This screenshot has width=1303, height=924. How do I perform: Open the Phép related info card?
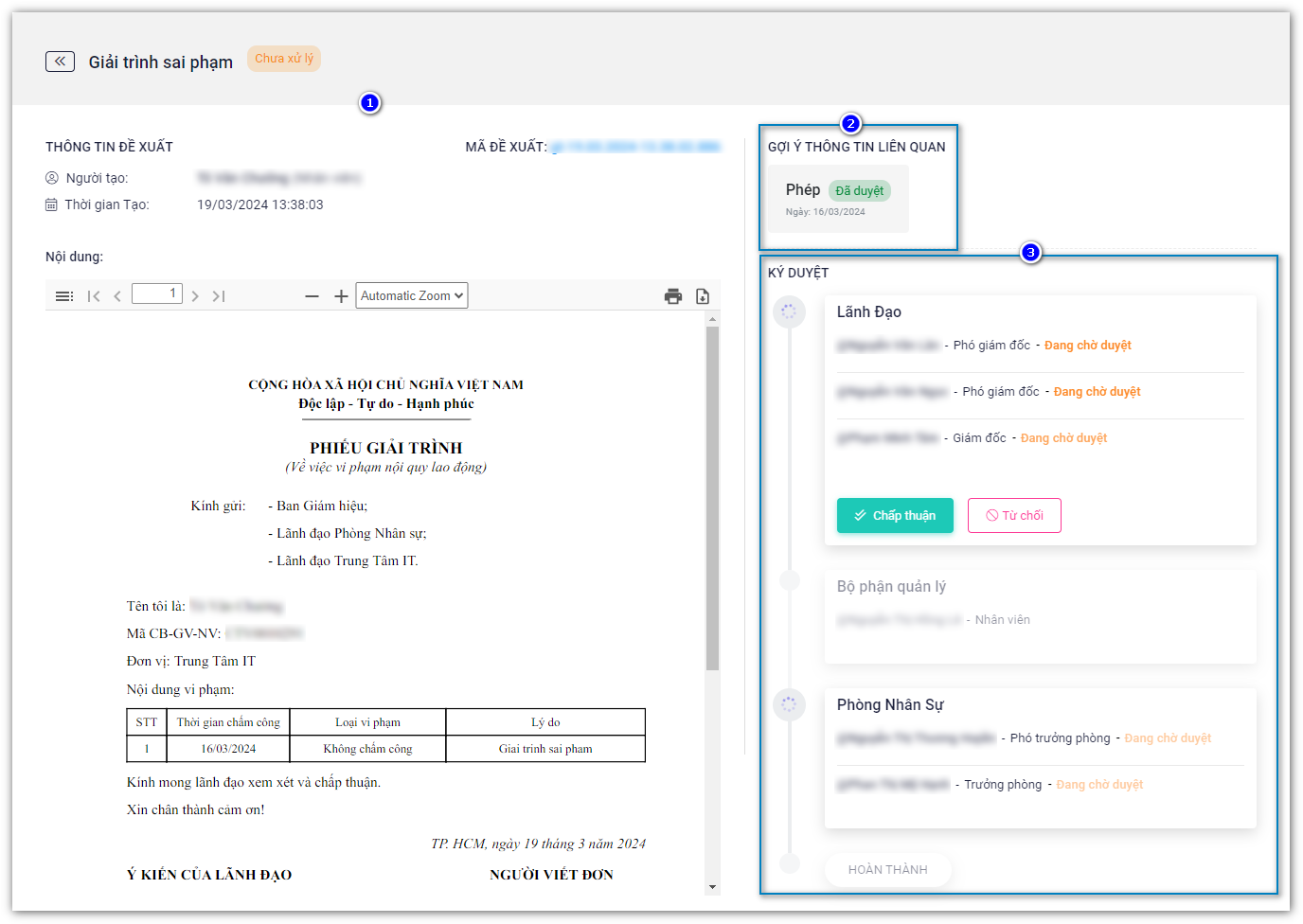837,199
